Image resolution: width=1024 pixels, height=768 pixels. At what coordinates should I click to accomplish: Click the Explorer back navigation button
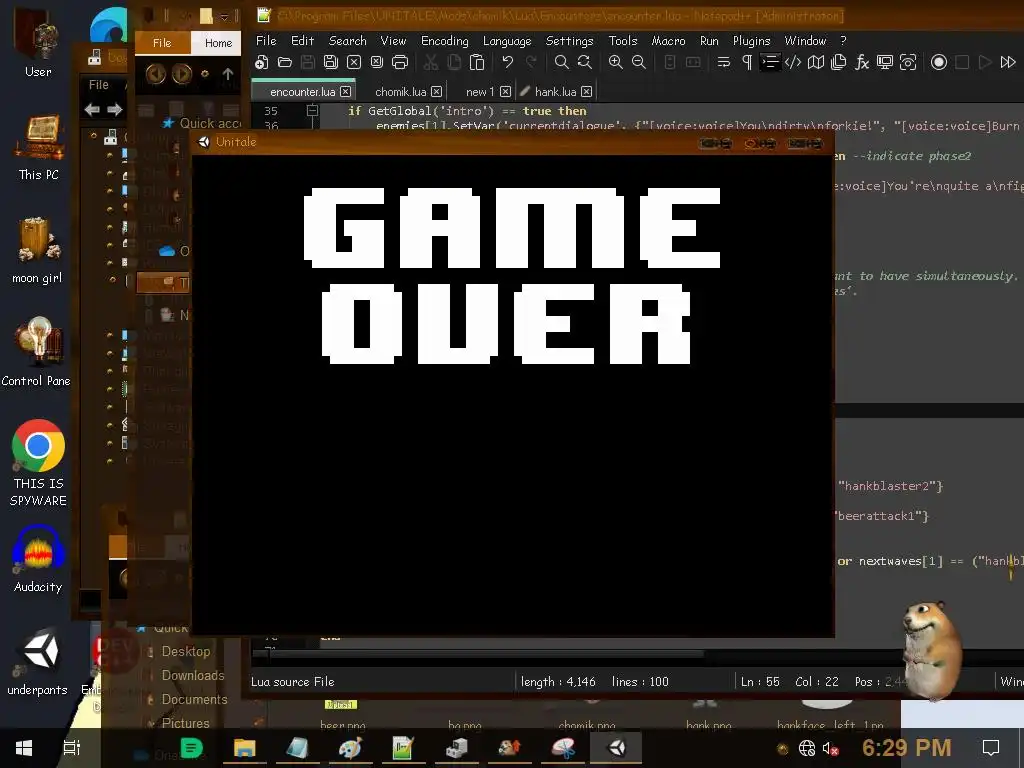(x=155, y=74)
